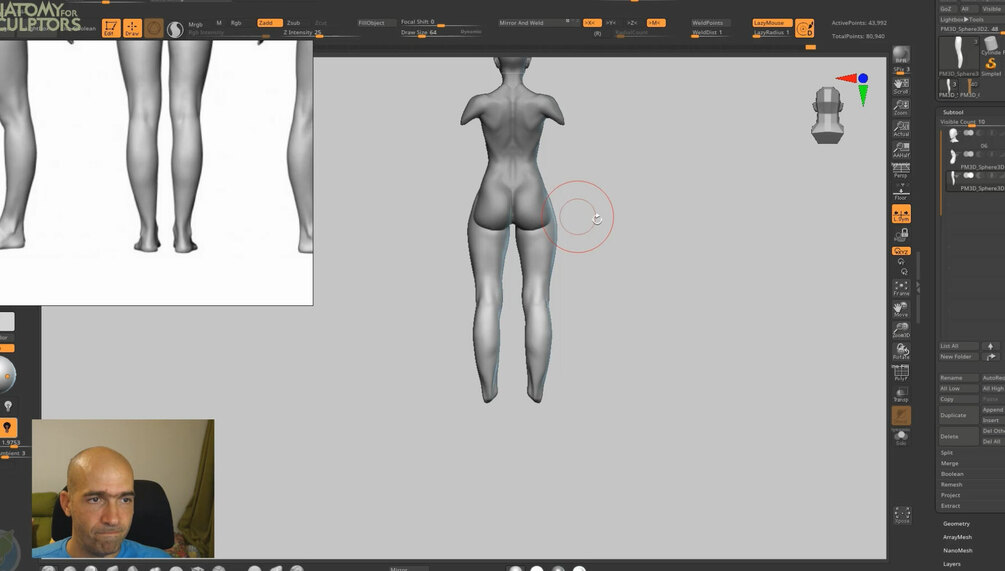Adjust LazyRadius slider
The width and height of the screenshot is (1005, 571).
772,33
